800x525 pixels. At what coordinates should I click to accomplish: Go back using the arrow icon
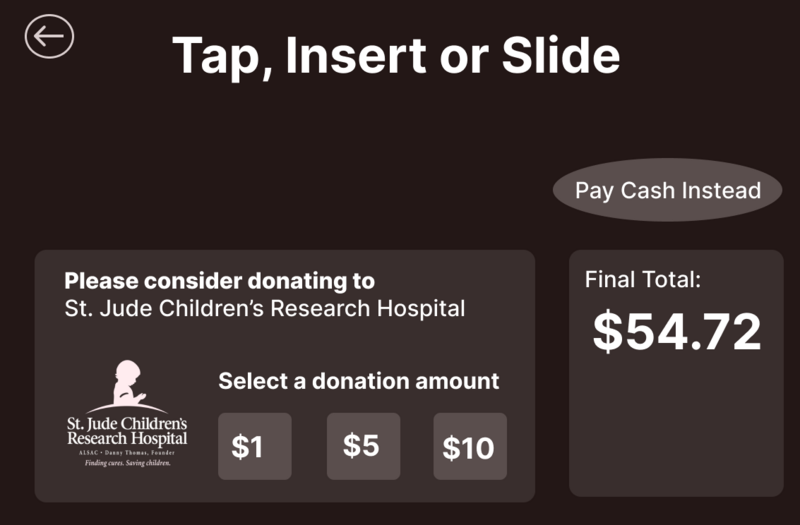49,36
